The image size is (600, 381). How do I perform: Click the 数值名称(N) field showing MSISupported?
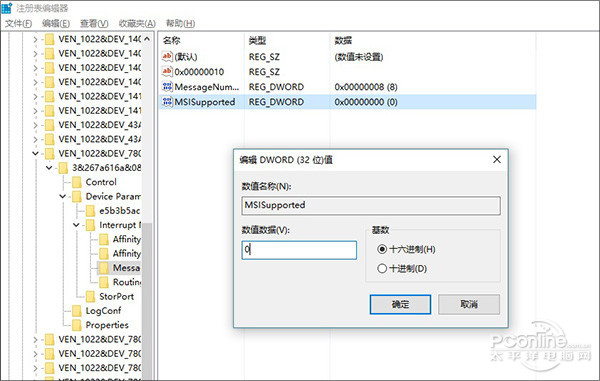[371, 205]
